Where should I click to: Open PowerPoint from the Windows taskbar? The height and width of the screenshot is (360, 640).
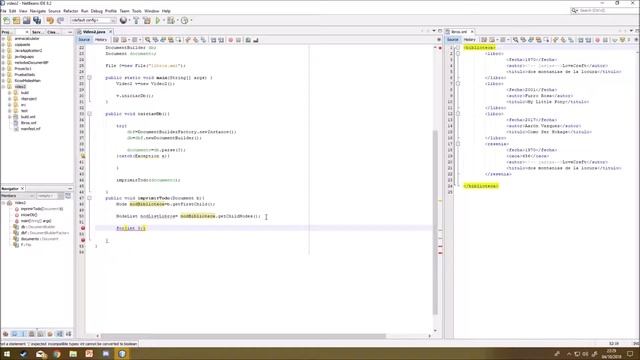[x=89, y=354]
